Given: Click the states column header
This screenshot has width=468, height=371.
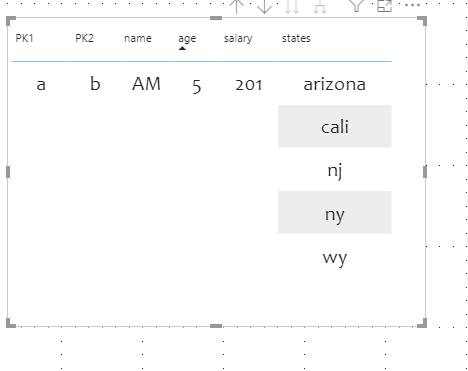Looking at the screenshot, I should (x=296, y=38).
